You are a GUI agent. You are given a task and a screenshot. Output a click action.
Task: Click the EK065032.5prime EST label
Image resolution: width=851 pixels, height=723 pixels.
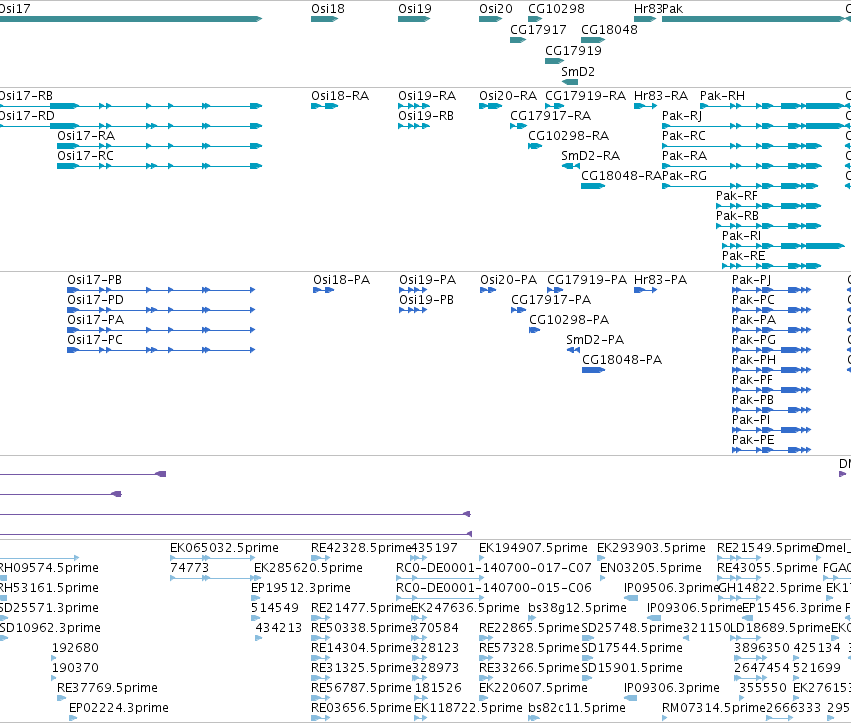[x=224, y=548]
